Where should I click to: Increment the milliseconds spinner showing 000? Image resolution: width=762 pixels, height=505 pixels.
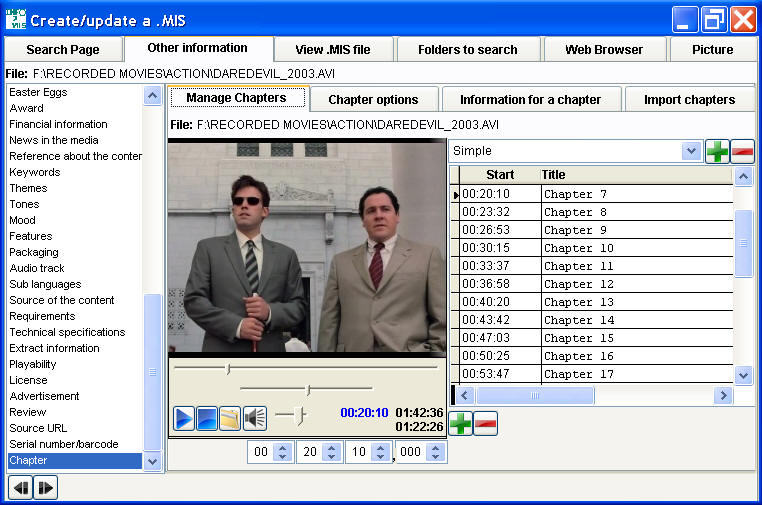tap(435, 448)
